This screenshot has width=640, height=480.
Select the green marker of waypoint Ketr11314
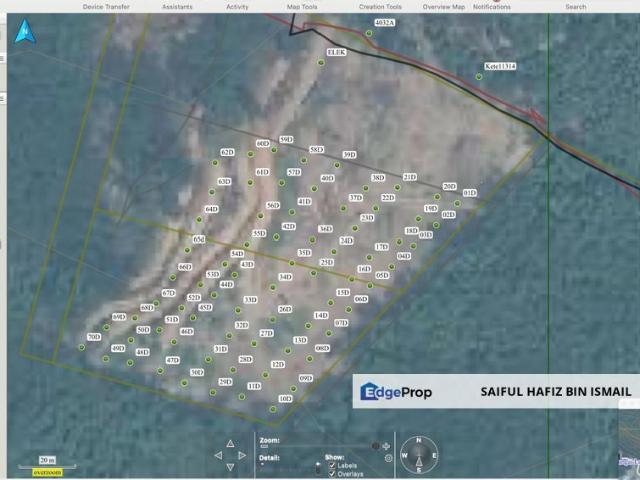point(479,77)
